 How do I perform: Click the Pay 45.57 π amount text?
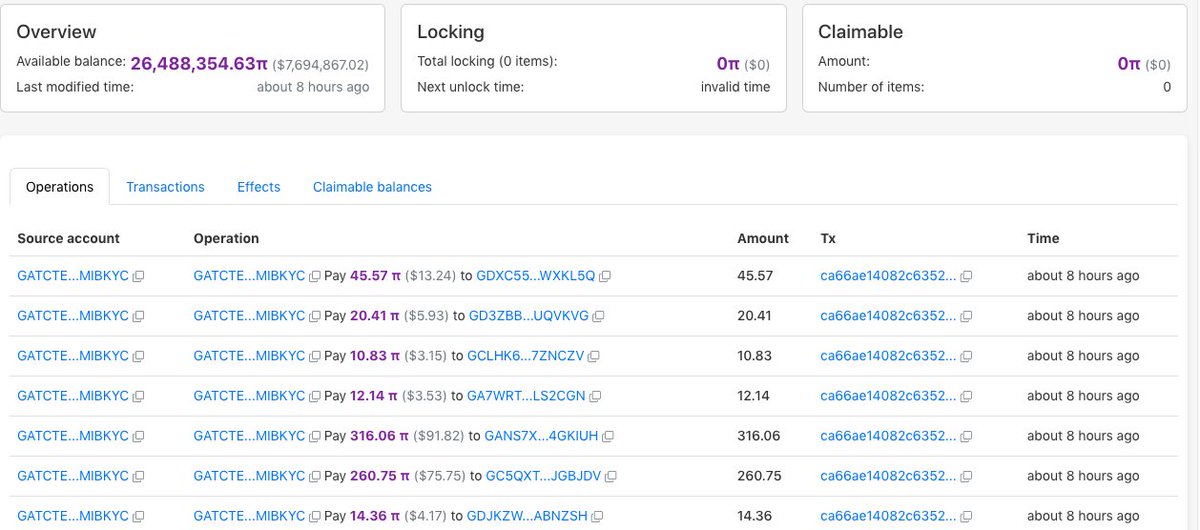pos(375,276)
